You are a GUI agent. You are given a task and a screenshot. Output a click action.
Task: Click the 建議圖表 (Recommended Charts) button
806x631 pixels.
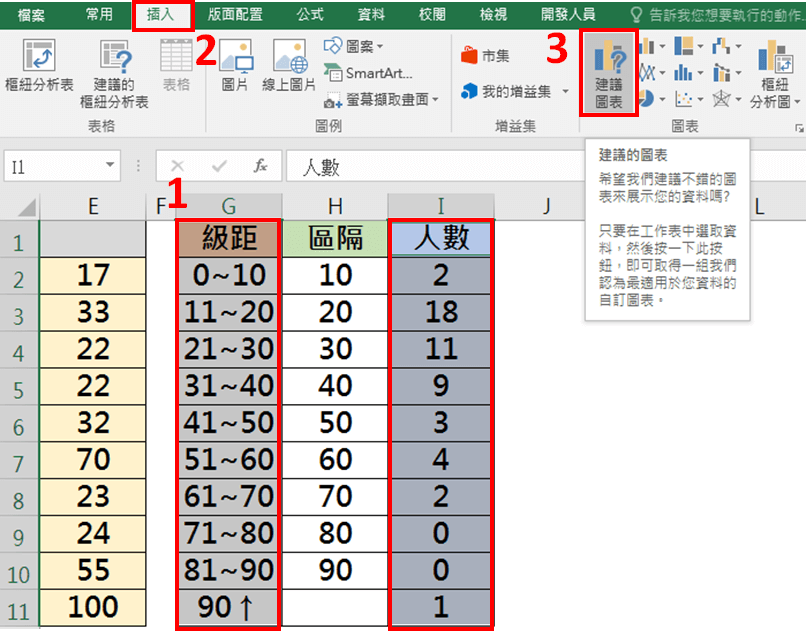[x=608, y=71]
